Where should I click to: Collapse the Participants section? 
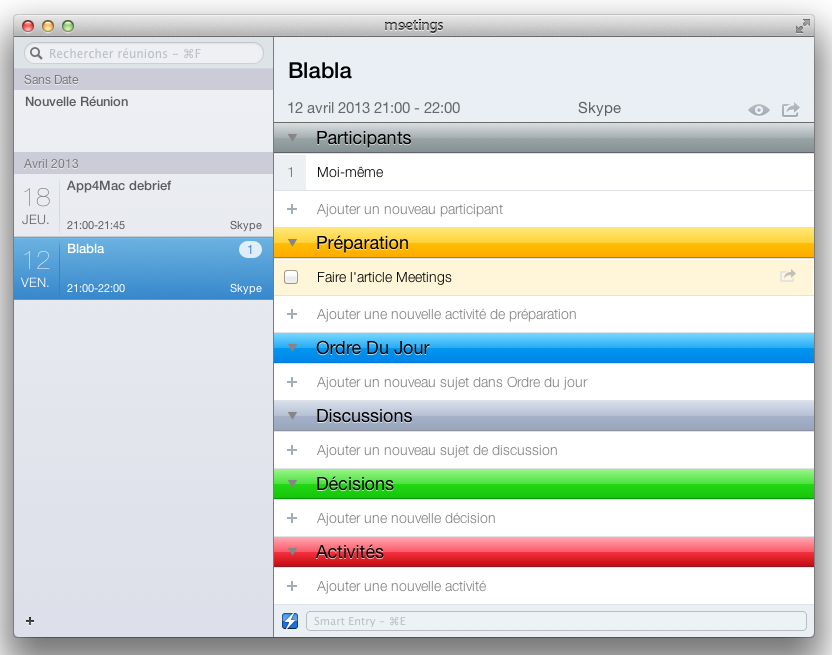(292, 138)
